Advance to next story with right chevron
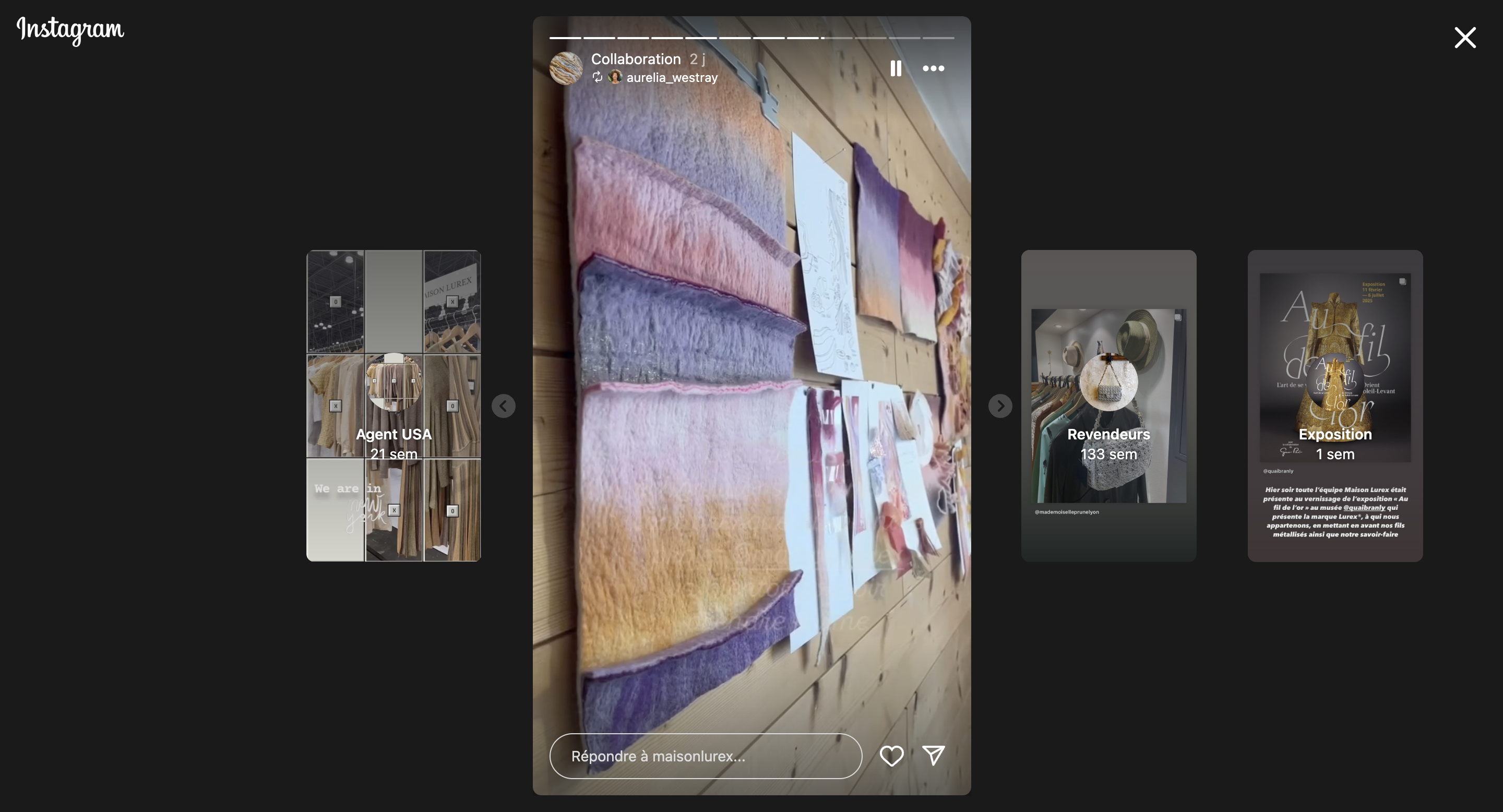The width and height of the screenshot is (1503, 812). [x=1000, y=406]
